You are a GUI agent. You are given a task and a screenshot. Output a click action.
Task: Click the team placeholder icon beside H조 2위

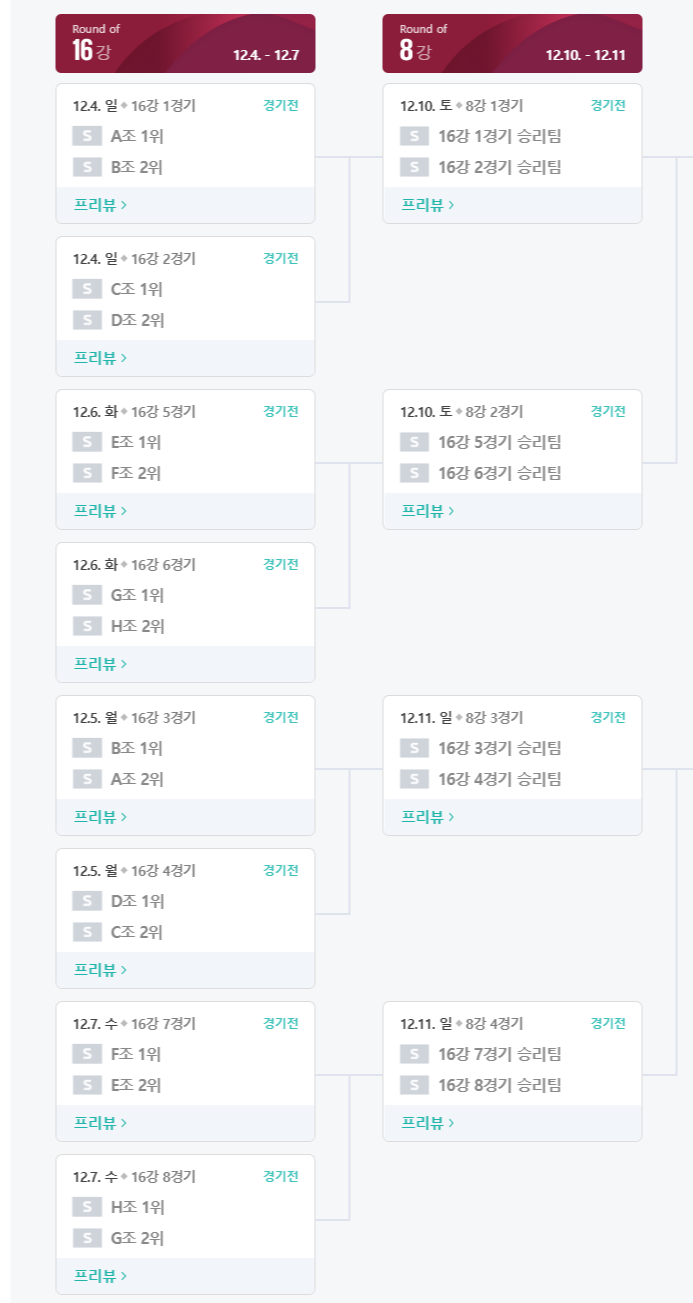pos(87,626)
